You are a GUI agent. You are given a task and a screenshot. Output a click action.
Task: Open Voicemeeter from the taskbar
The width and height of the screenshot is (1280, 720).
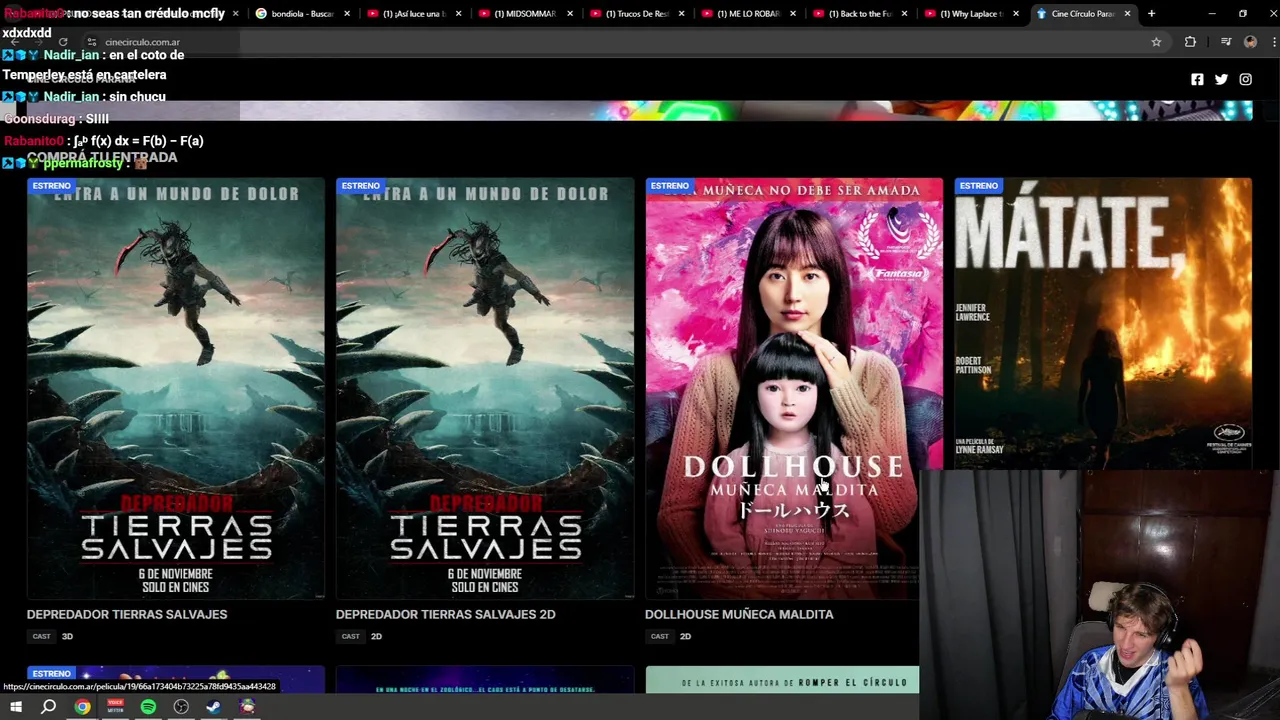pos(115,707)
